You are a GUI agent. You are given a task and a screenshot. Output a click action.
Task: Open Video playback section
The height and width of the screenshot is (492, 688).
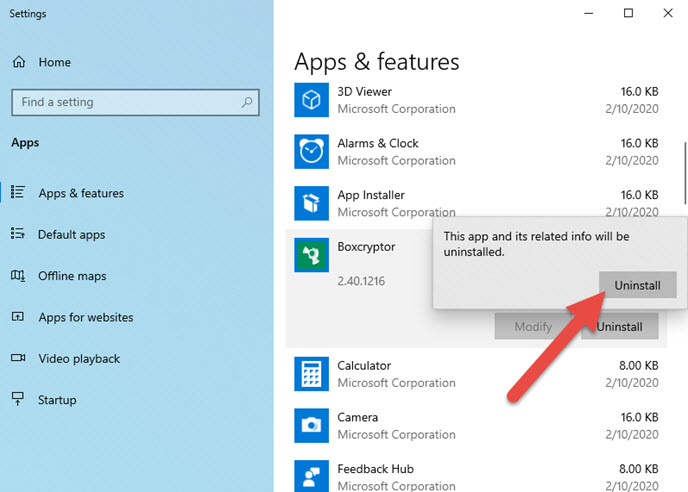[79, 359]
